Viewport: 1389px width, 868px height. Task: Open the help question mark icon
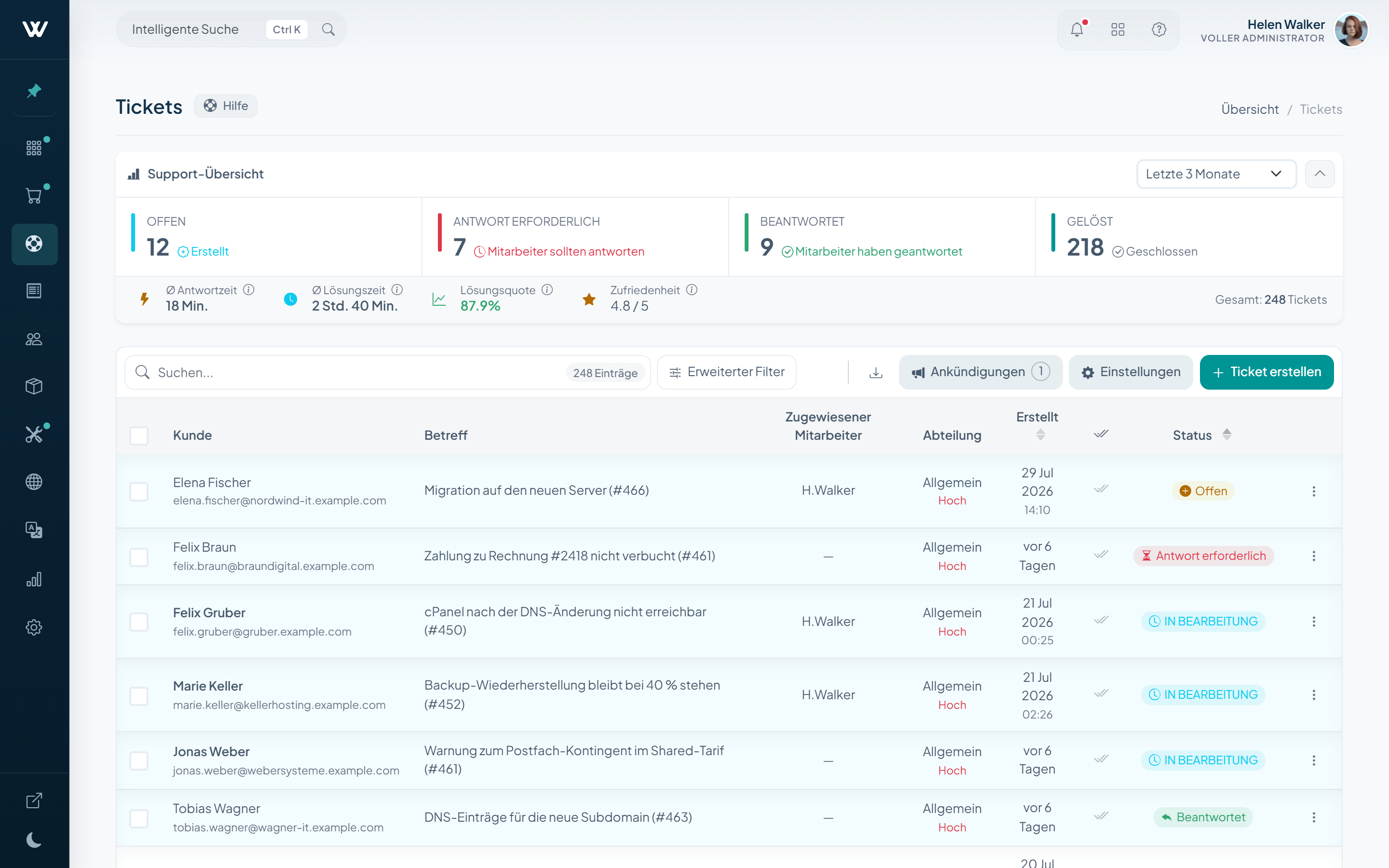tap(1159, 29)
